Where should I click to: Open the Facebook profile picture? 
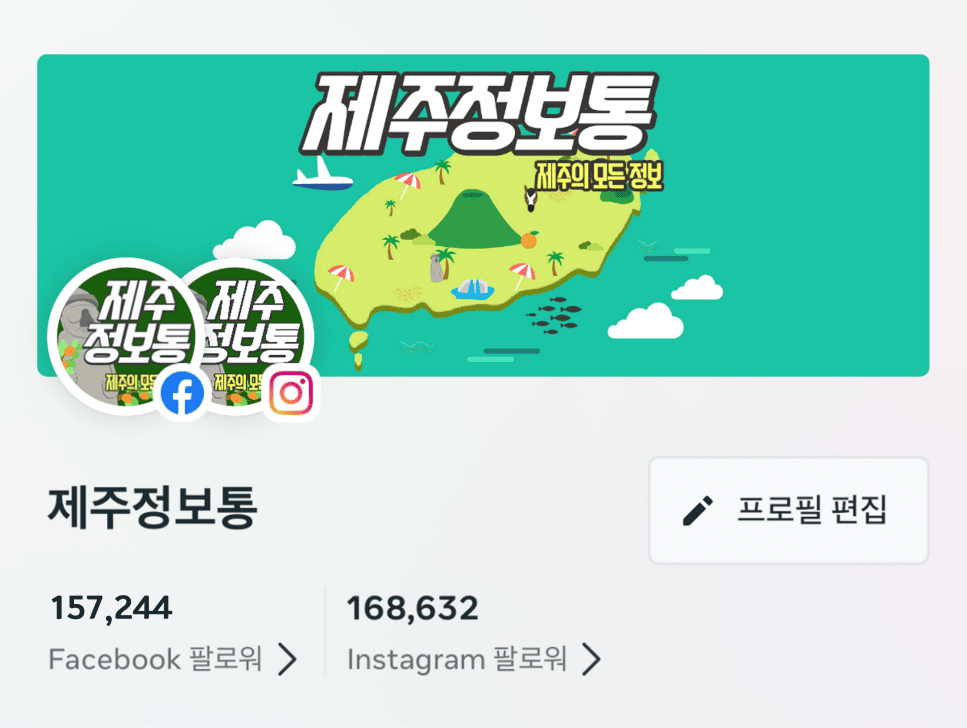click(x=126, y=336)
